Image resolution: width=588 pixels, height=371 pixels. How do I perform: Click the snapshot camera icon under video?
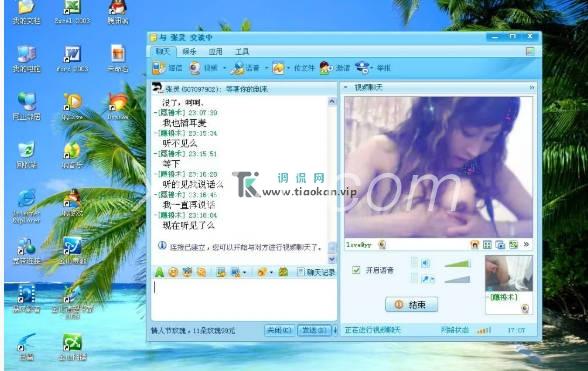point(500,245)
